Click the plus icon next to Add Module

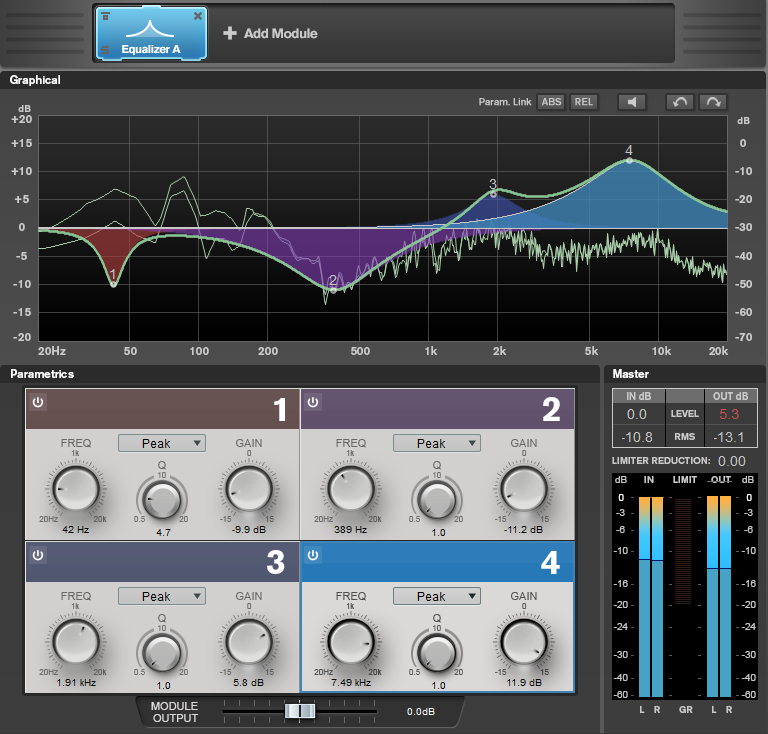coord(230,33)
